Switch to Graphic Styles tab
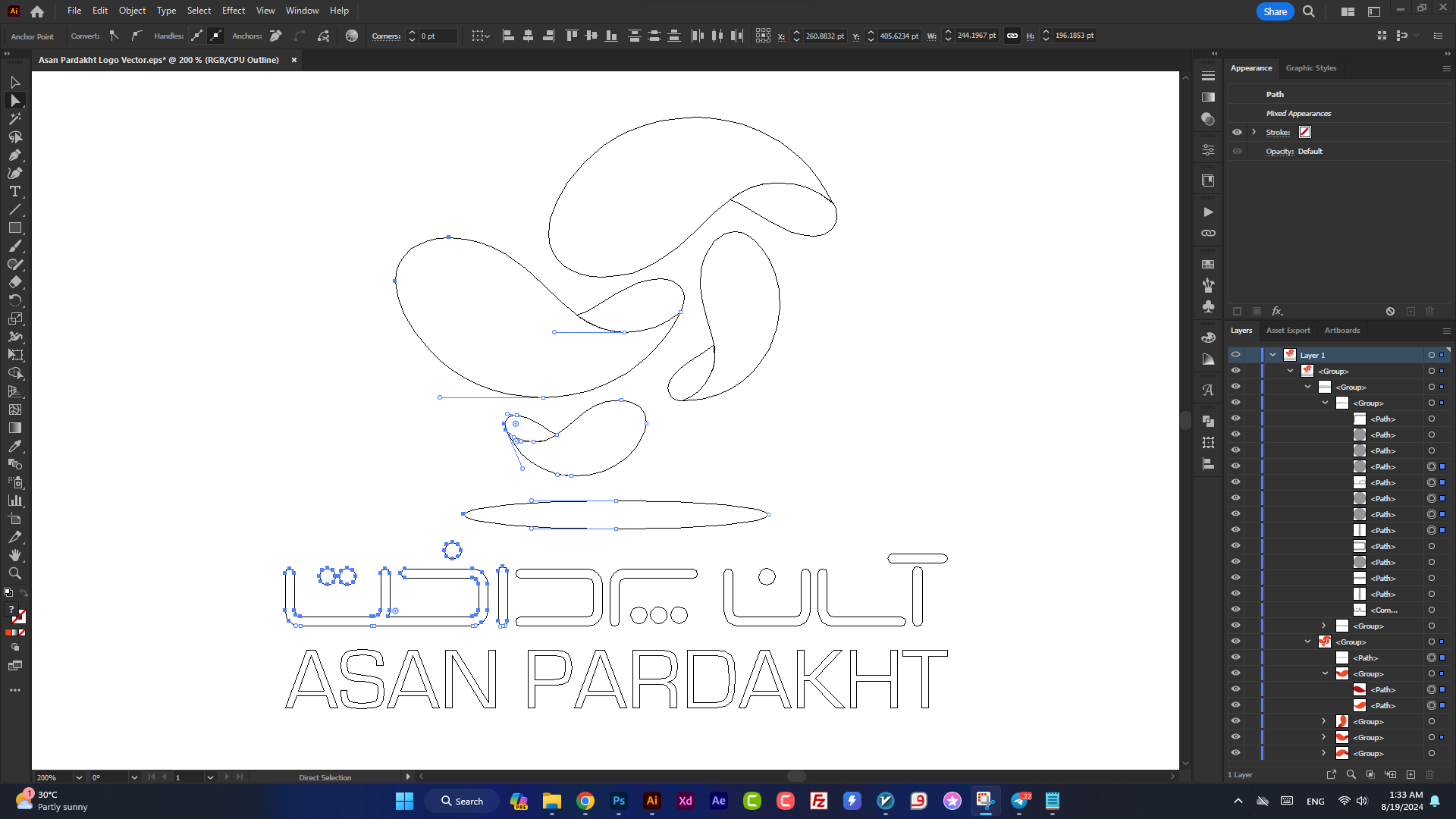The image size is (1456, 819). click(x=1311, y=68)
